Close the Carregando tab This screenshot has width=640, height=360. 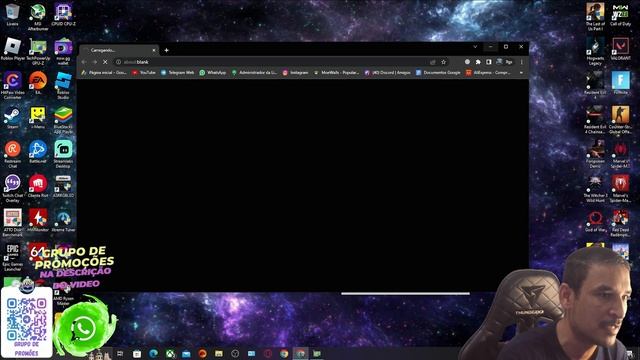(154, 50)
